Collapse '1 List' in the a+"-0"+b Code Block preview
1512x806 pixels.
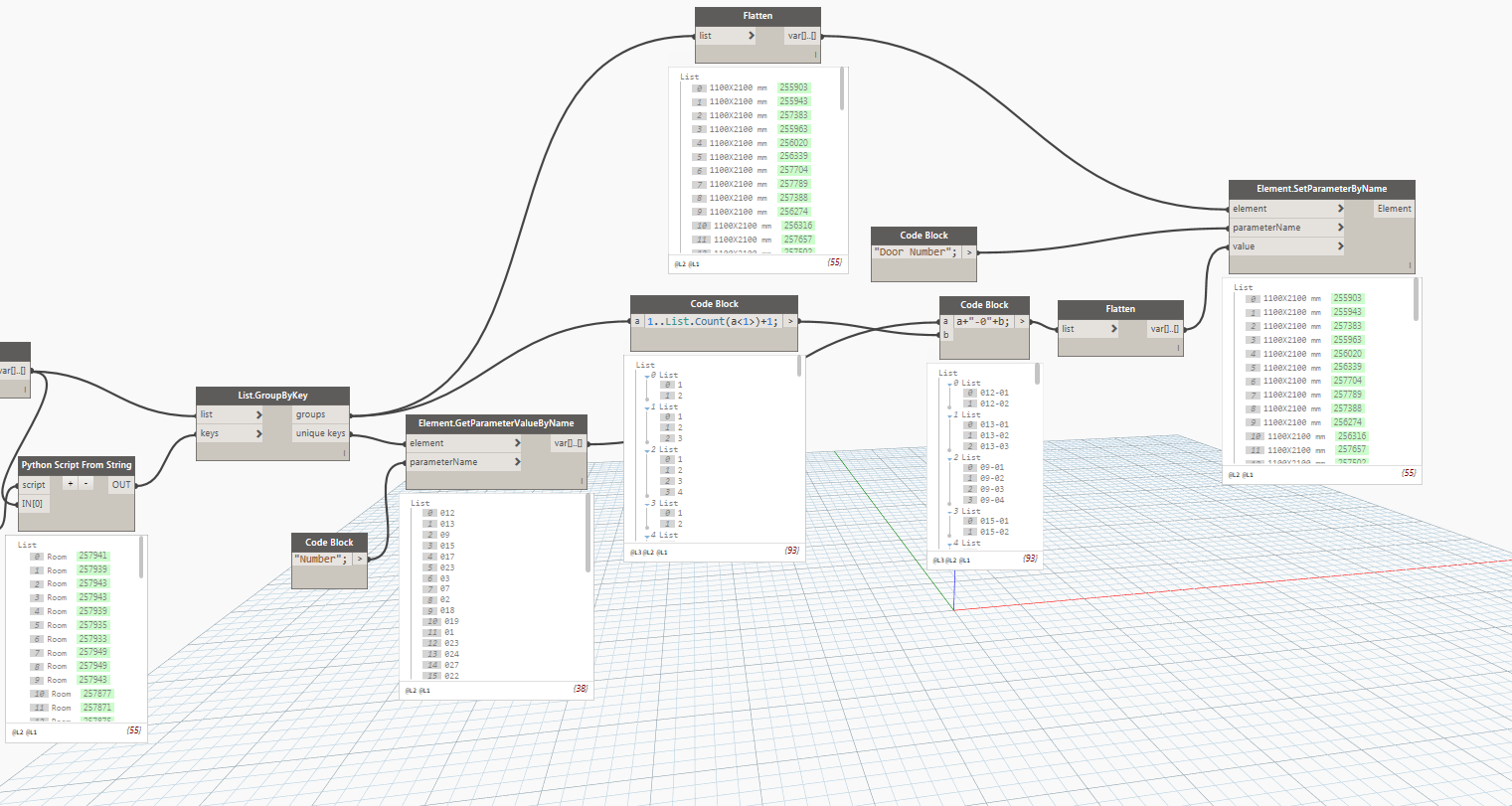point(949,415)
